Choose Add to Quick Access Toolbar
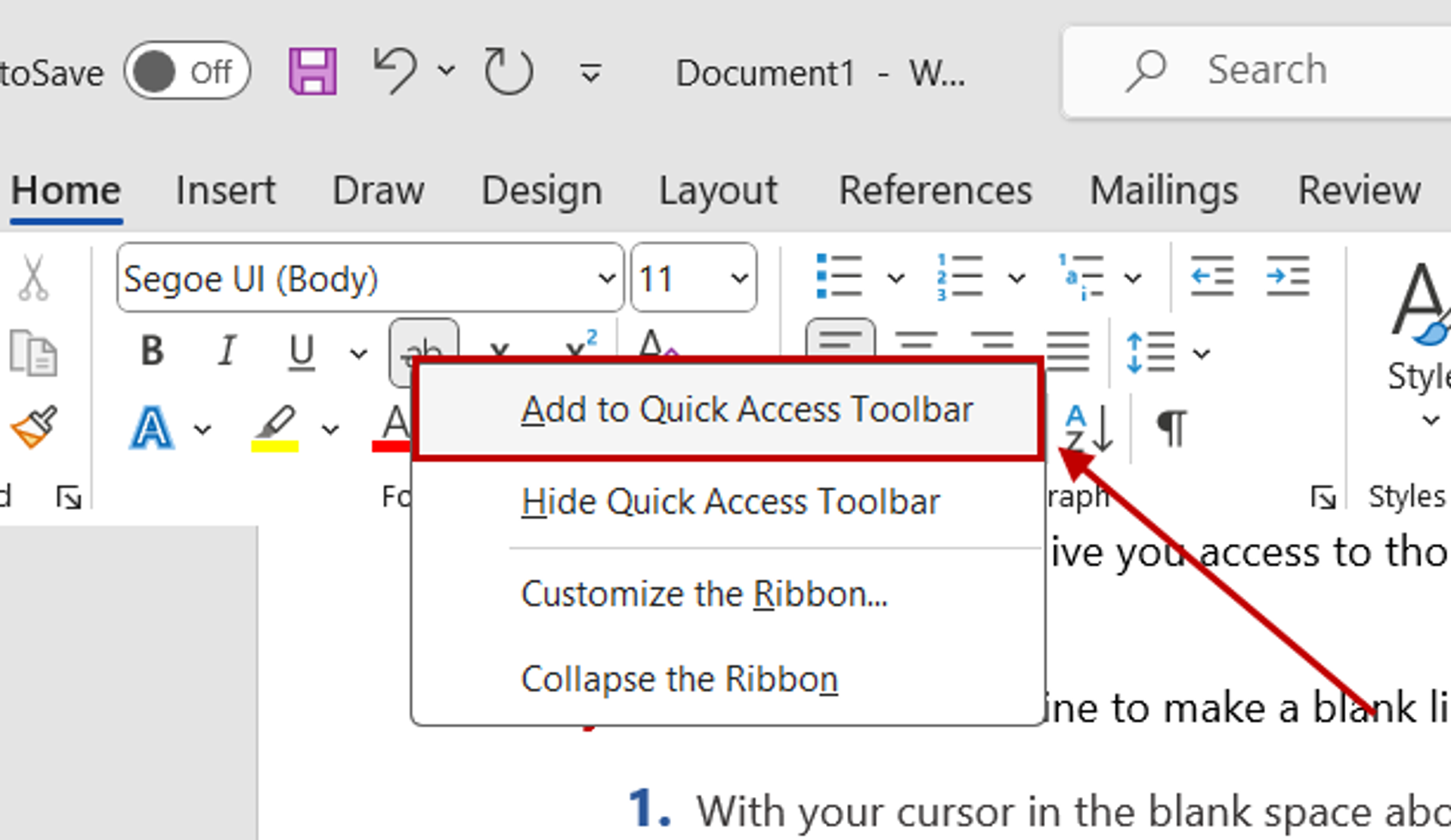Viewport: 1451px width, 840px height. (x=730, y=409)
